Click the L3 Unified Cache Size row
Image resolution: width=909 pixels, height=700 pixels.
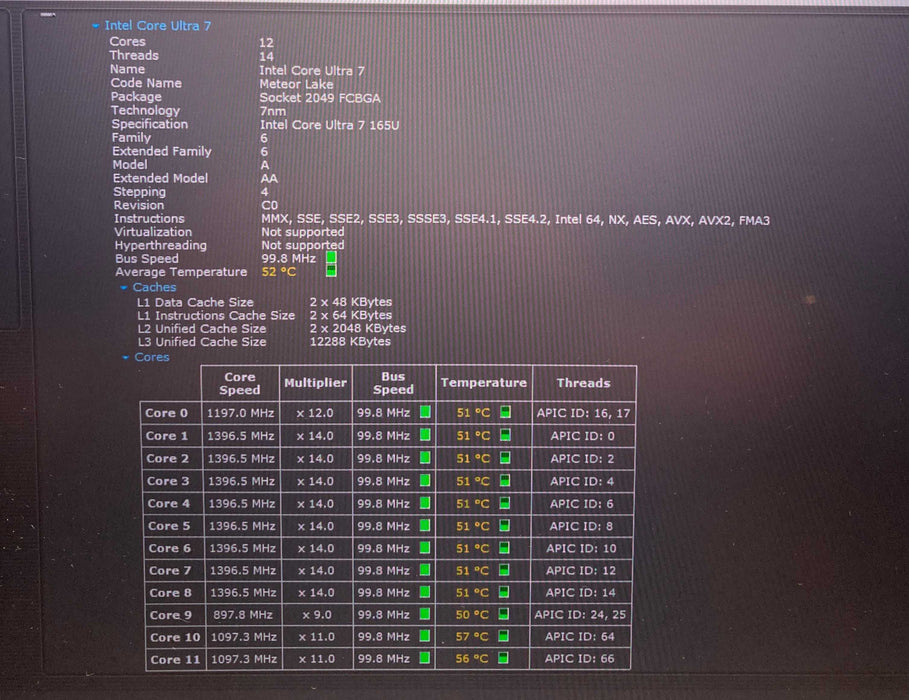tap(264, 342)
